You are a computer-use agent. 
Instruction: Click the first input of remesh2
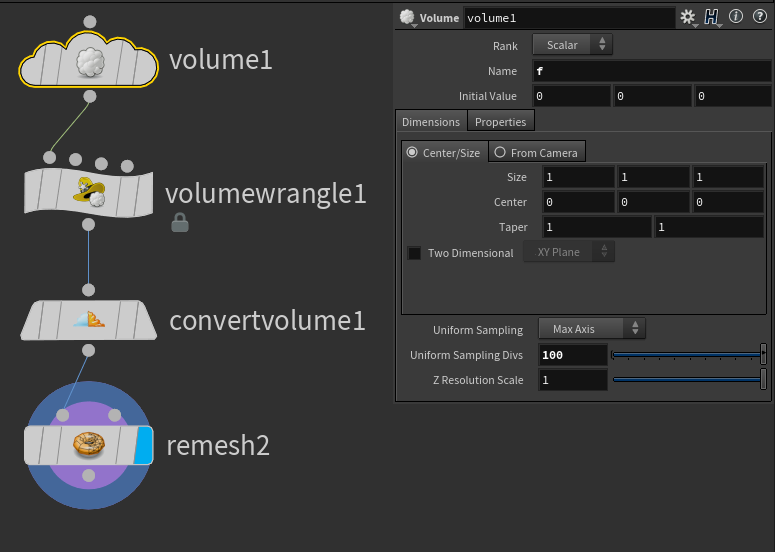click(x=63, y=415)
